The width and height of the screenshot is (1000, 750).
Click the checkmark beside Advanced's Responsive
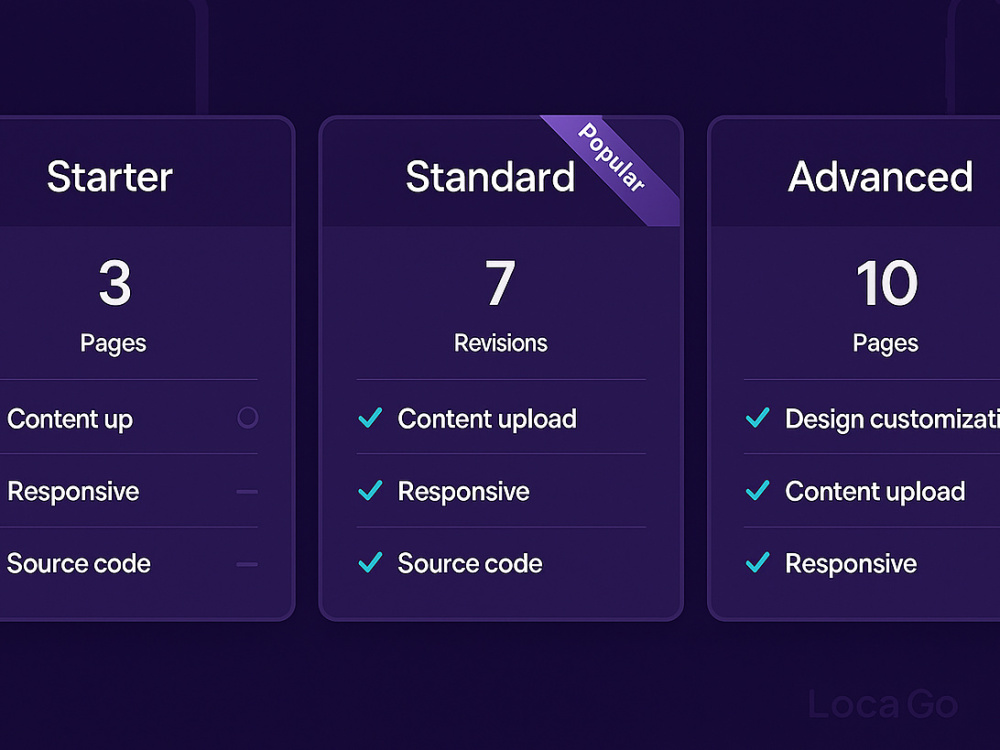coord(758,562)
